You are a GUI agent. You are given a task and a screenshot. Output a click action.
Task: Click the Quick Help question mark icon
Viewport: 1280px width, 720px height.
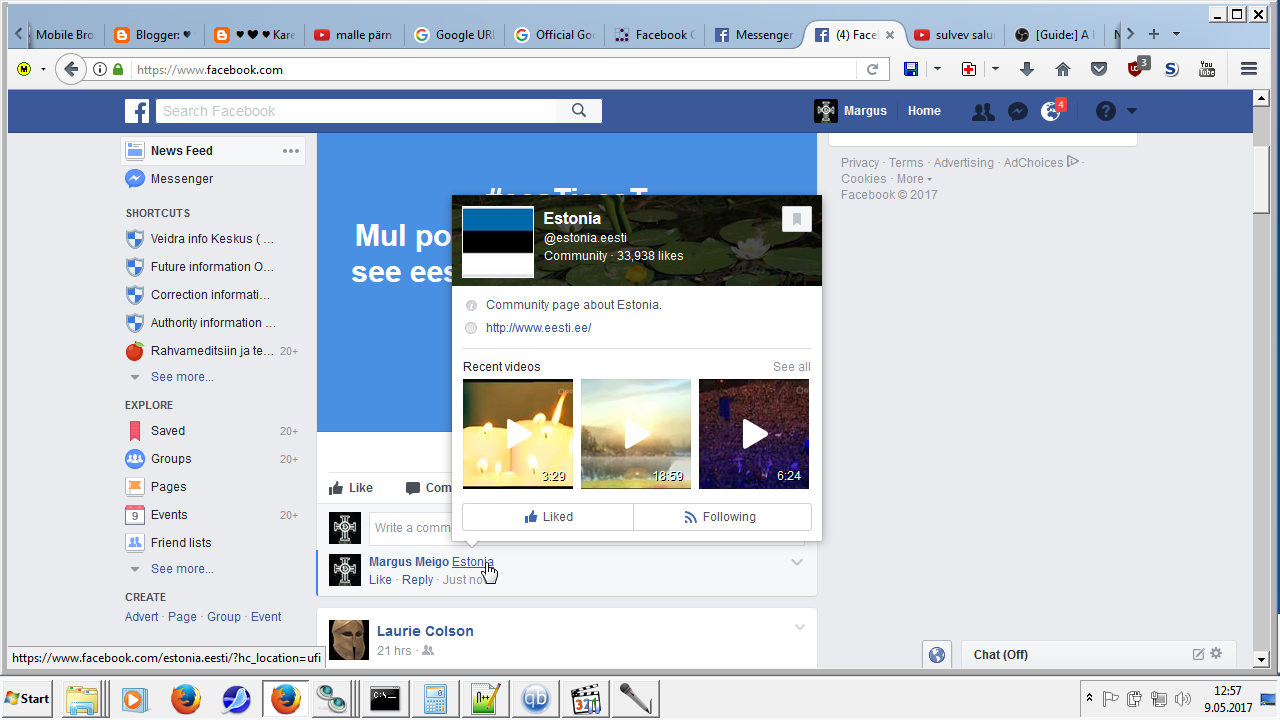tap(1105, 112)
